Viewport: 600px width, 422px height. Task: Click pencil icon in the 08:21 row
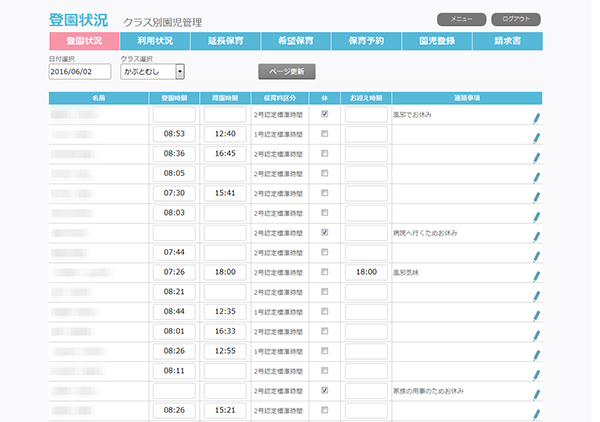click(x=536, y=296)
